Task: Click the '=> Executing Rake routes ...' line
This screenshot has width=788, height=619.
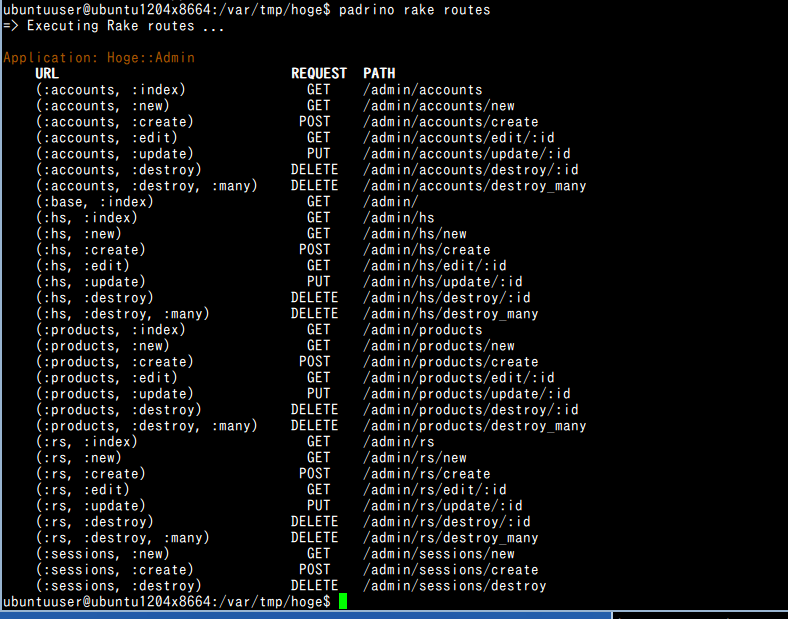Action: (114, 26)
